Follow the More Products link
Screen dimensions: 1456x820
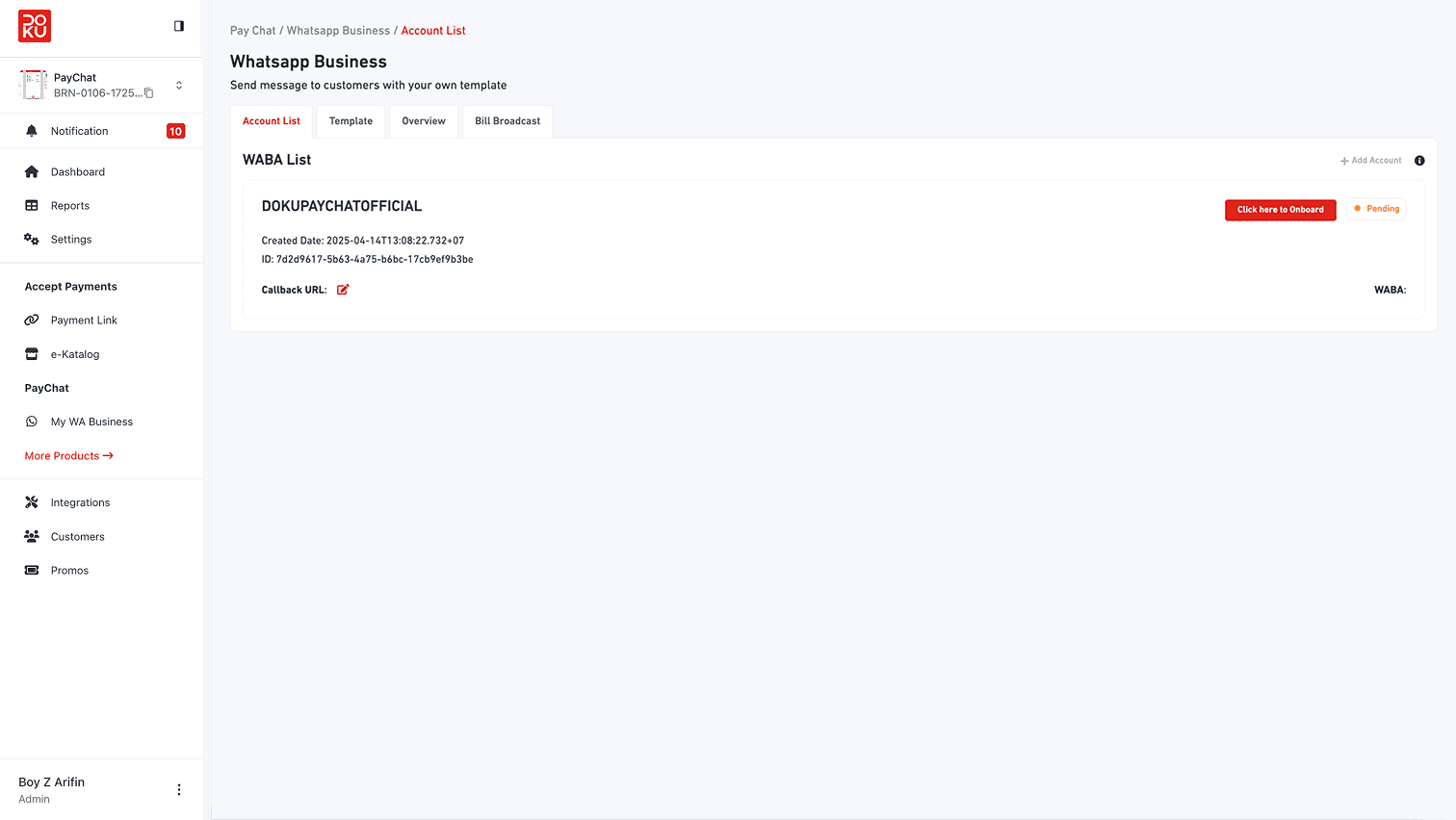(69, 456)
